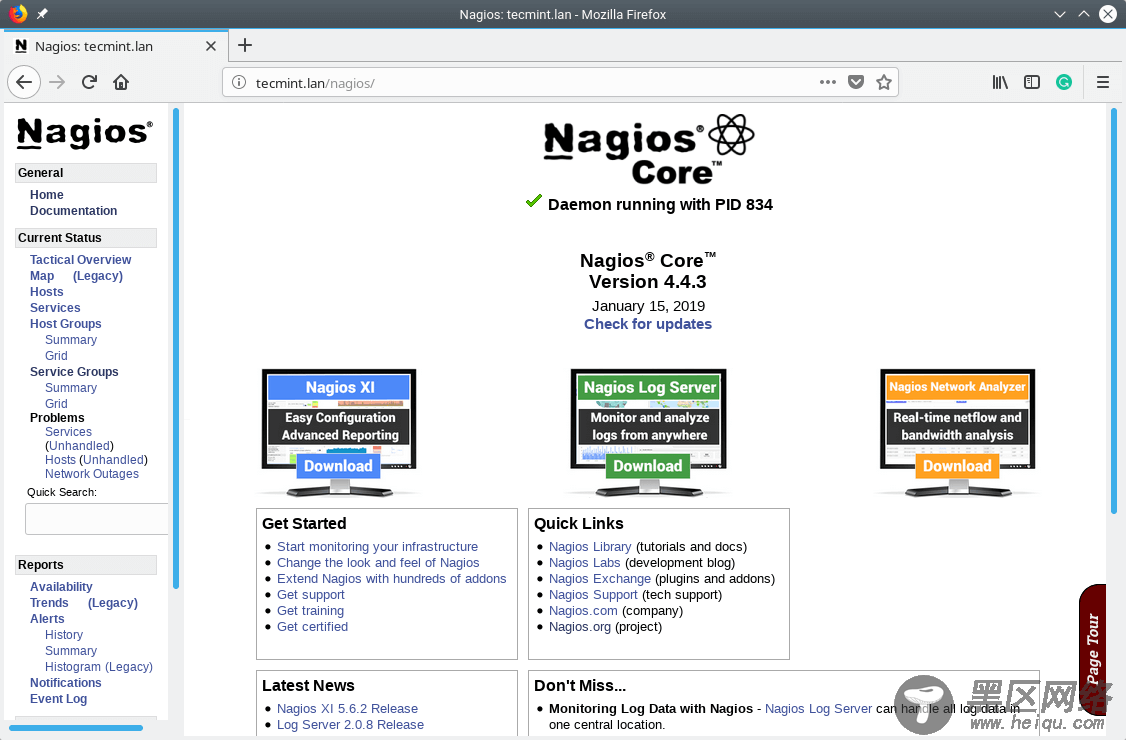
Task: Open the Library icon in toolbar
Action: pyautogui.click(x=1000, y=83)
